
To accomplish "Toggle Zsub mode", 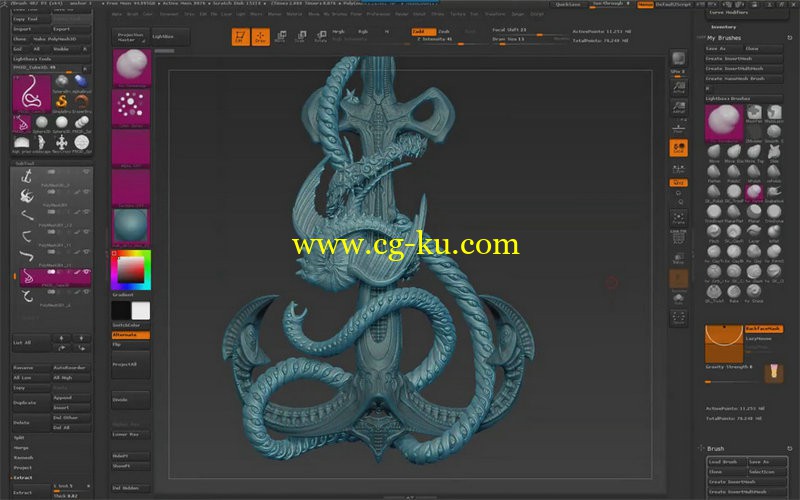I will 444,32.
